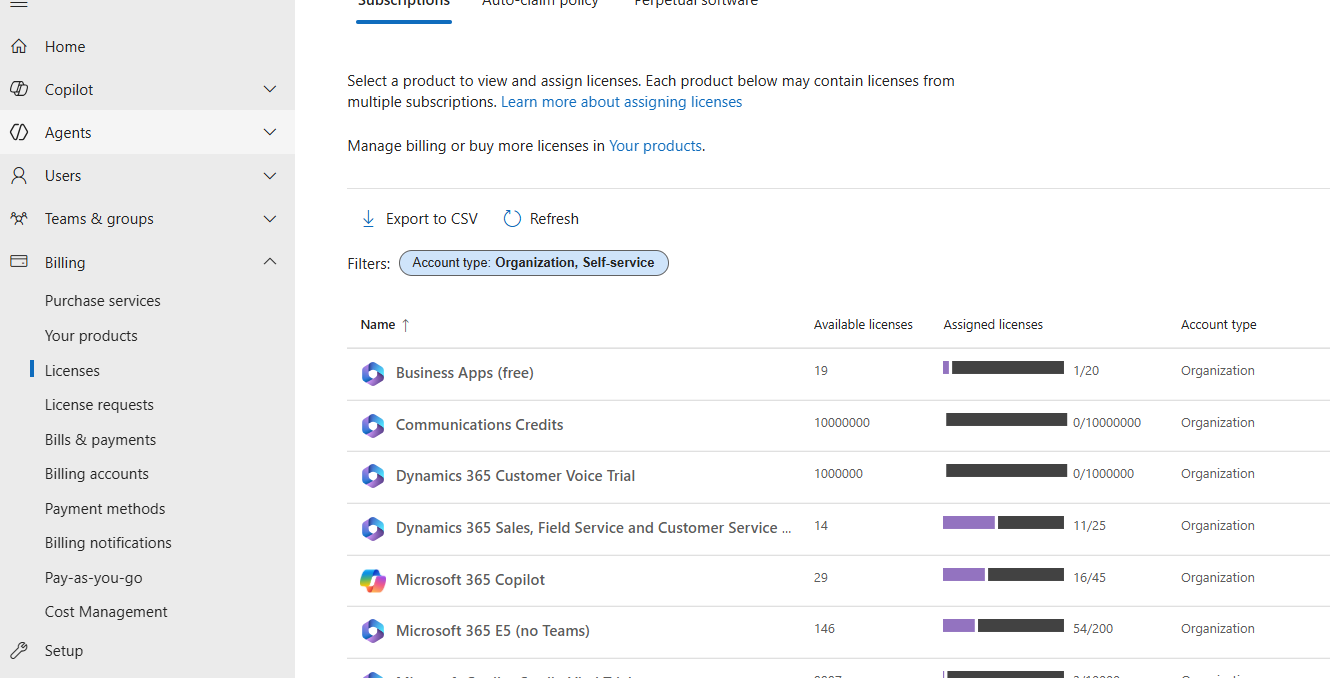The height and width of the screenshot is (678, 1330).
Task: Open Billing accounts page
Action: tap(96, 473)
